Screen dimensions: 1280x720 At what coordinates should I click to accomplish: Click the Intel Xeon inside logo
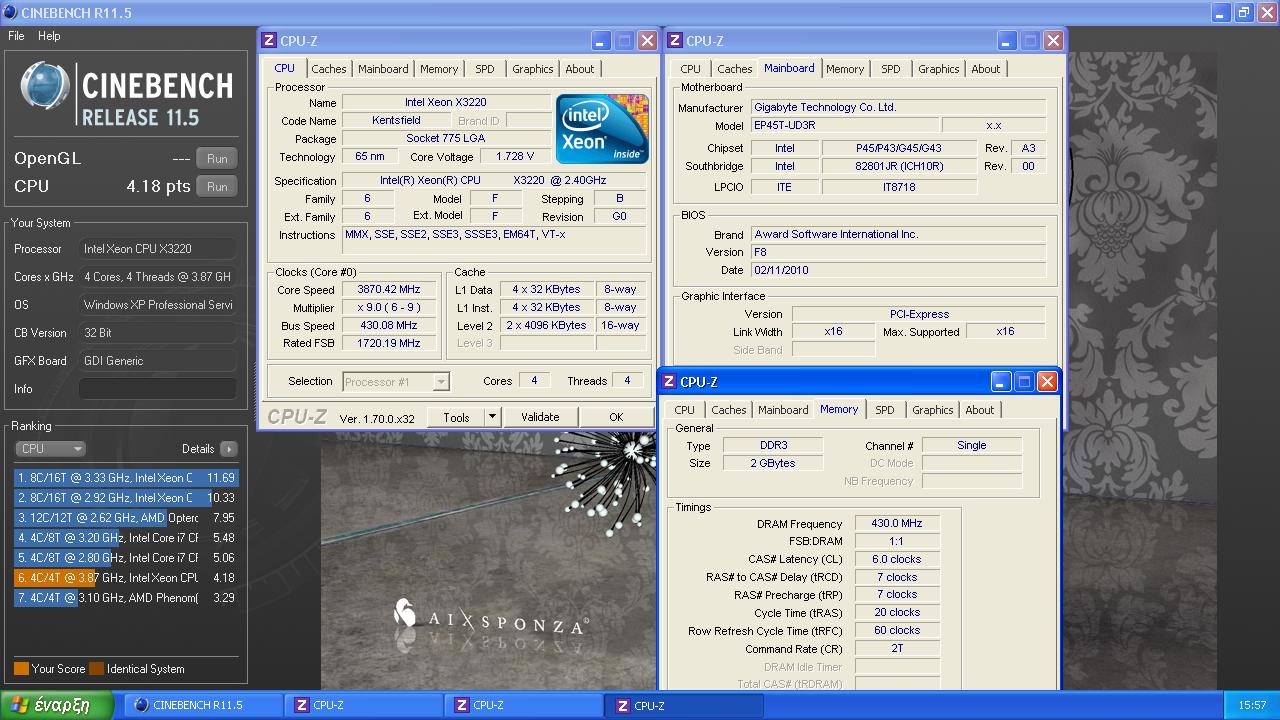pyautogui.click(x=602, y=129)
